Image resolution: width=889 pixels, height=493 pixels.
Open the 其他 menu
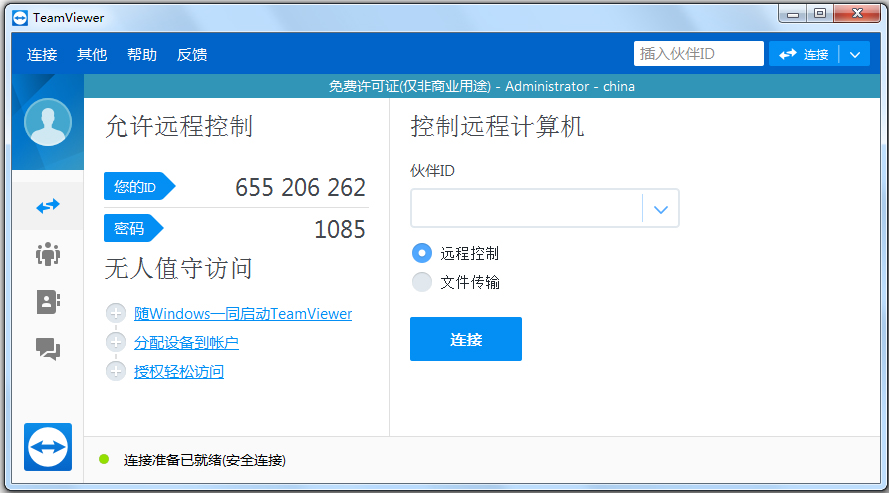pos(92,54)
